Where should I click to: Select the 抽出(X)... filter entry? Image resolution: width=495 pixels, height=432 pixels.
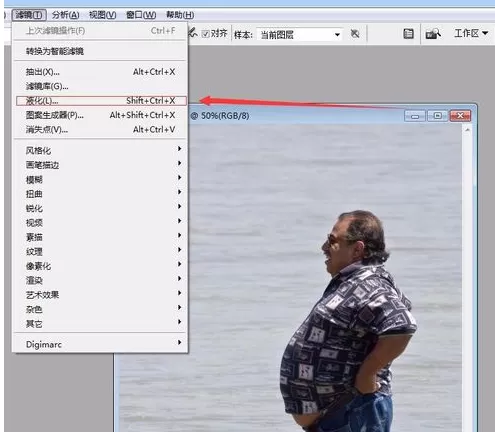(100, 72)
